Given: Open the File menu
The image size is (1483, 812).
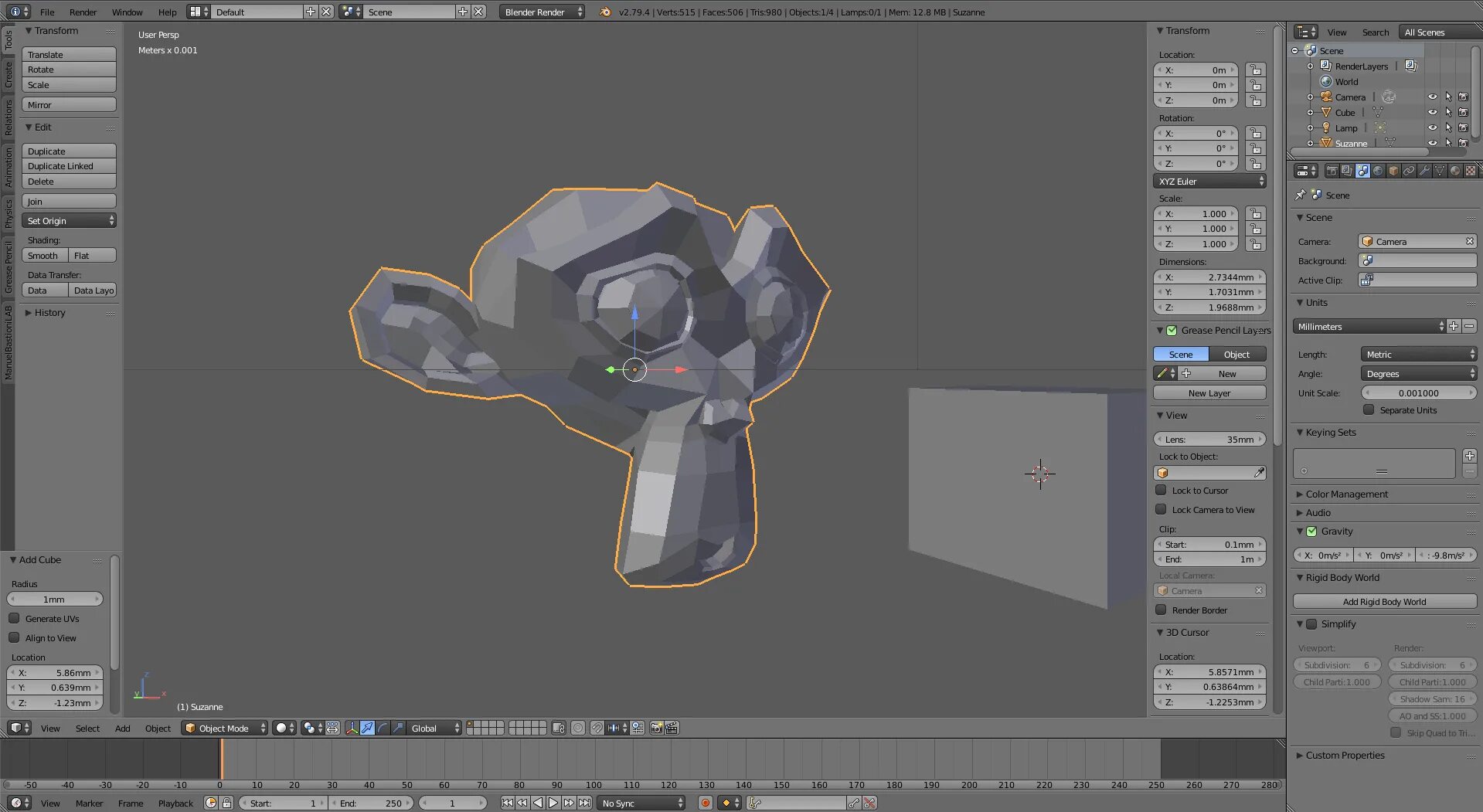Looking at the screenshot, I should tap(47, 12).
